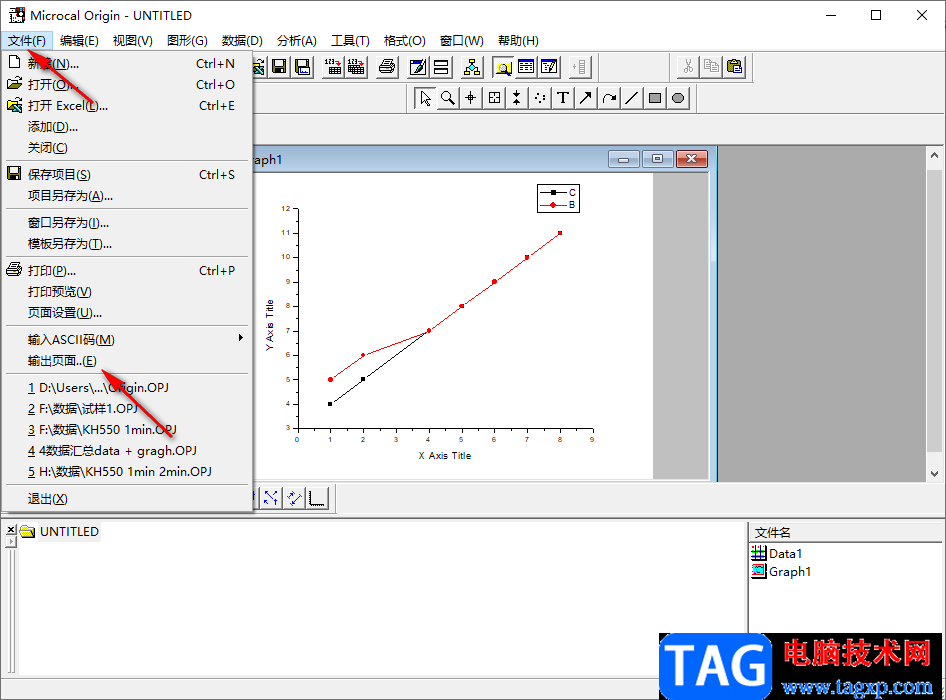Click 文件名 column header
This screenshot has width=946, height=700.
point(845,532)
